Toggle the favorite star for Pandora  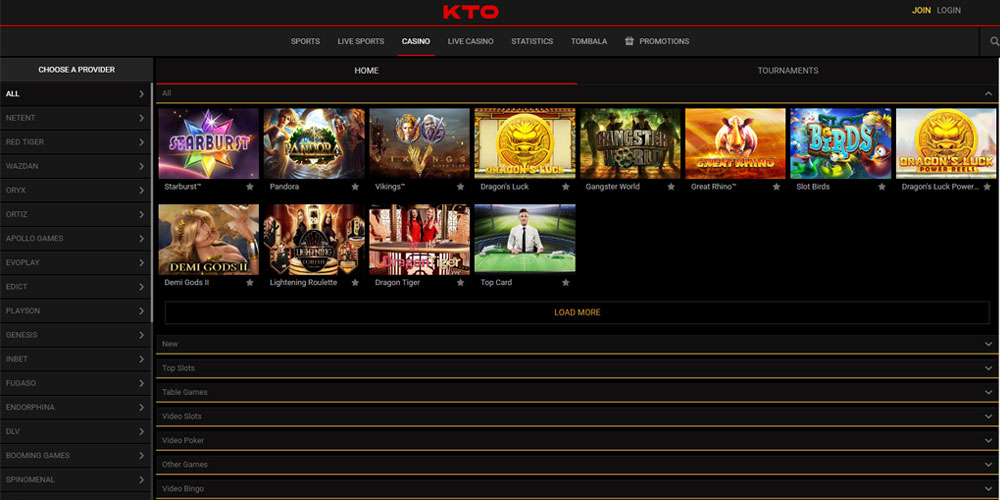click(355, 187)
